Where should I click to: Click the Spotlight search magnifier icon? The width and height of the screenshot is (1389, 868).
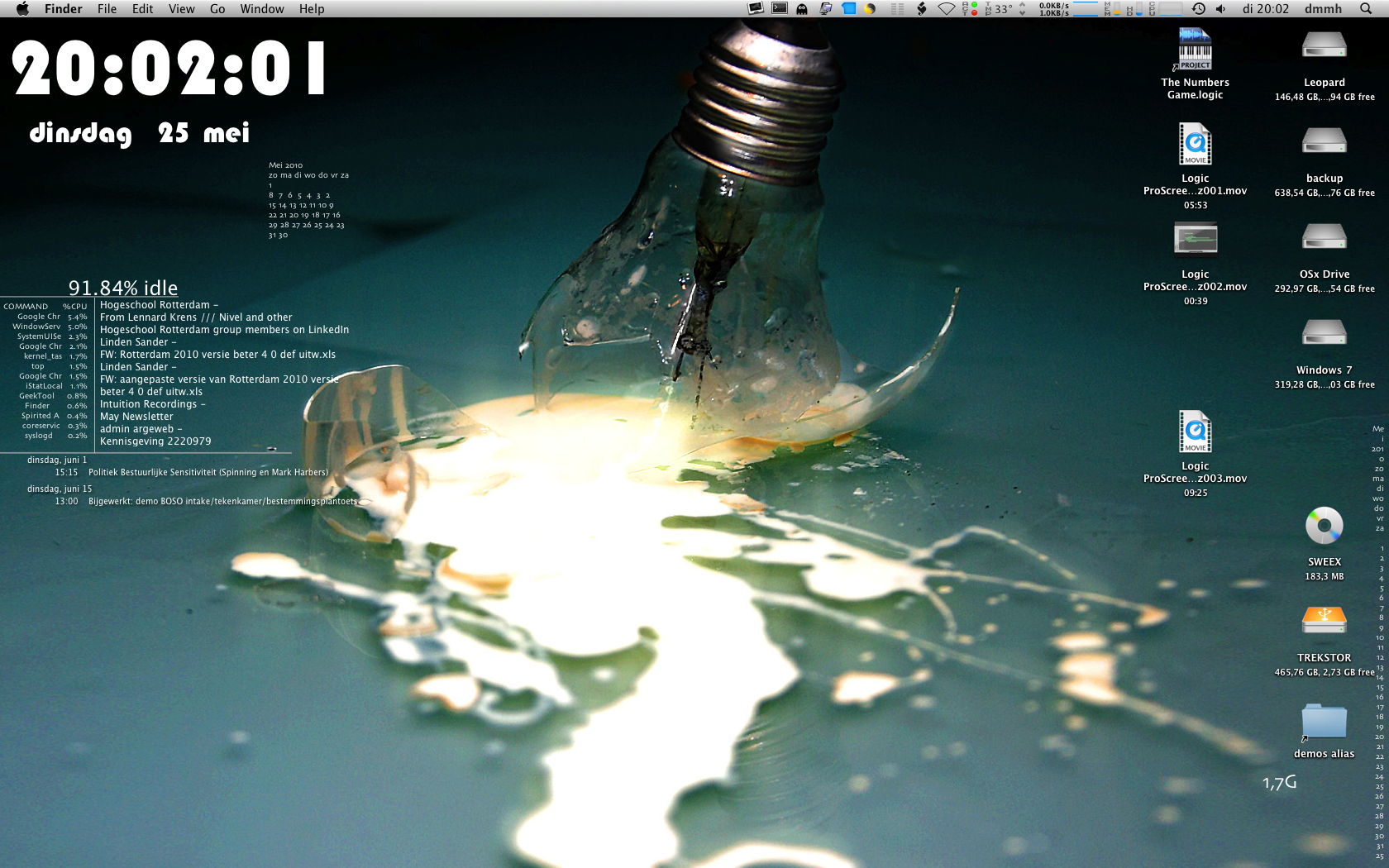pos(1365,9)
